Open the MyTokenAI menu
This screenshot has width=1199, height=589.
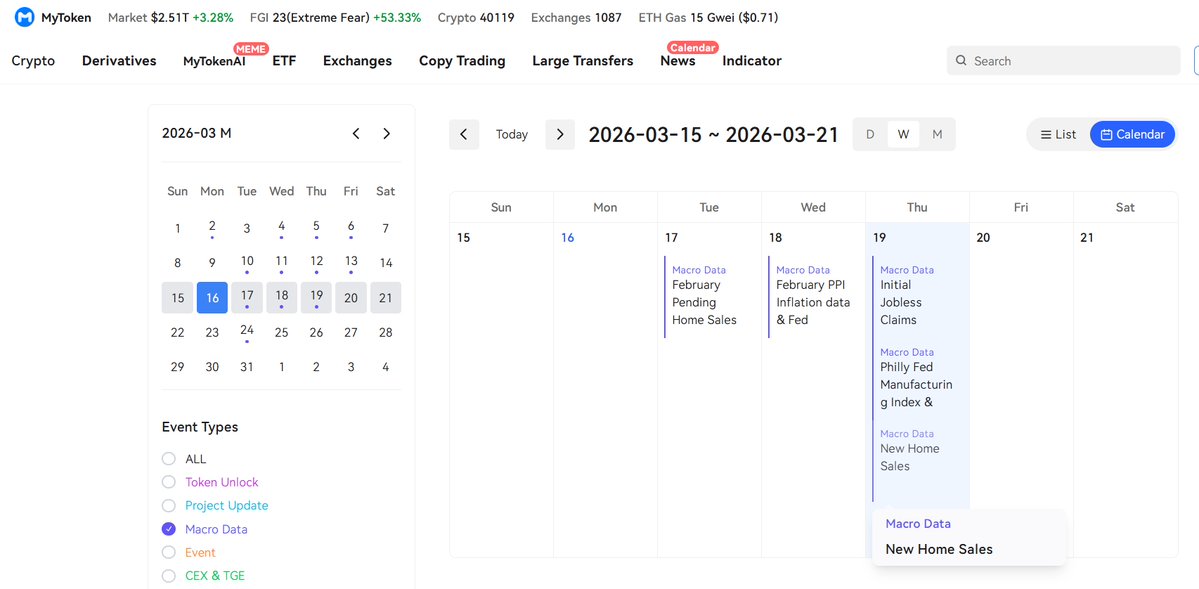[214, 61]
